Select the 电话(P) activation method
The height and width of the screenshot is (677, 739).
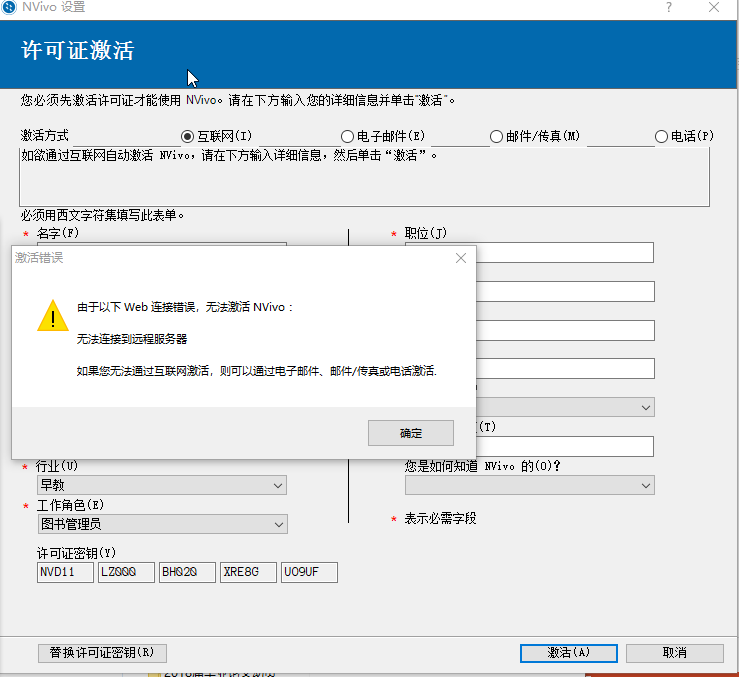pyautogui.click(x=661, y=137)
